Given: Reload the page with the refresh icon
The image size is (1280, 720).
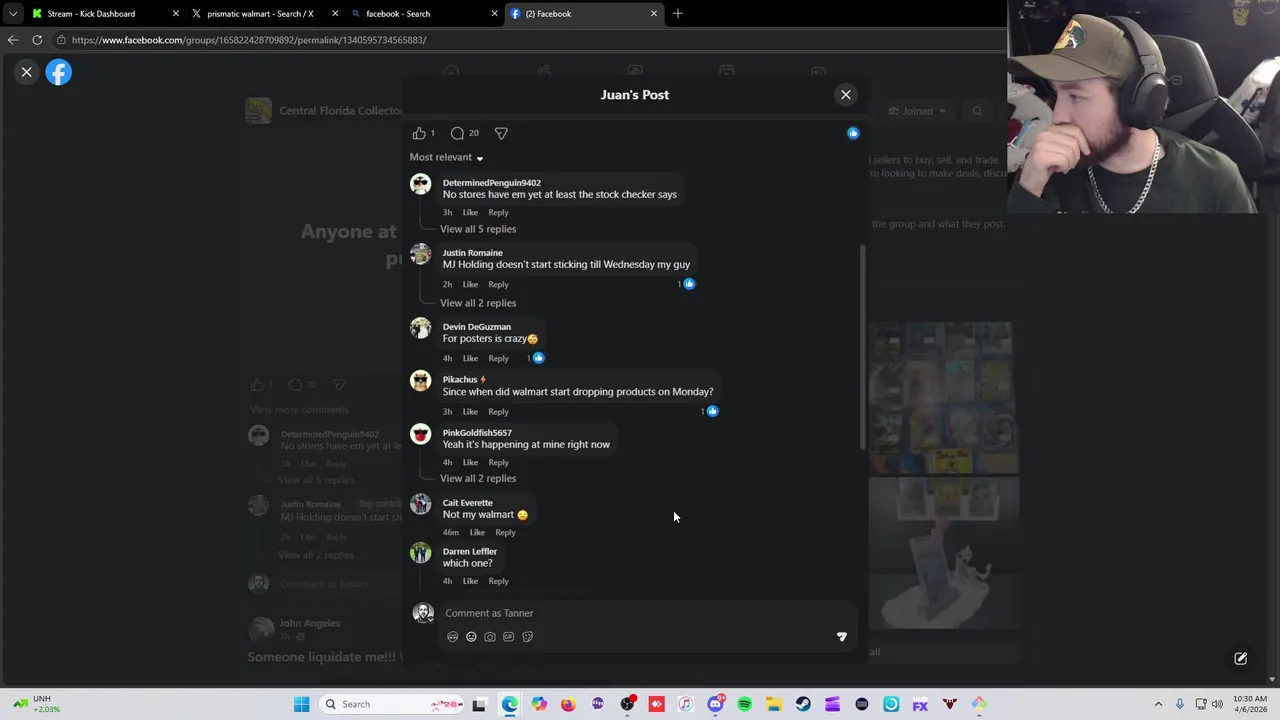Looking at the screenshot, I should 37,40.
